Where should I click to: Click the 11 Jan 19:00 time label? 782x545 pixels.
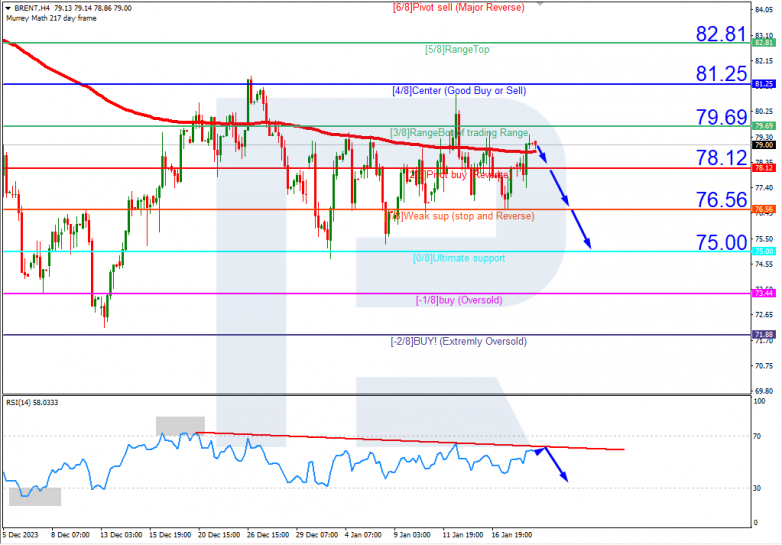pos(462,535)
